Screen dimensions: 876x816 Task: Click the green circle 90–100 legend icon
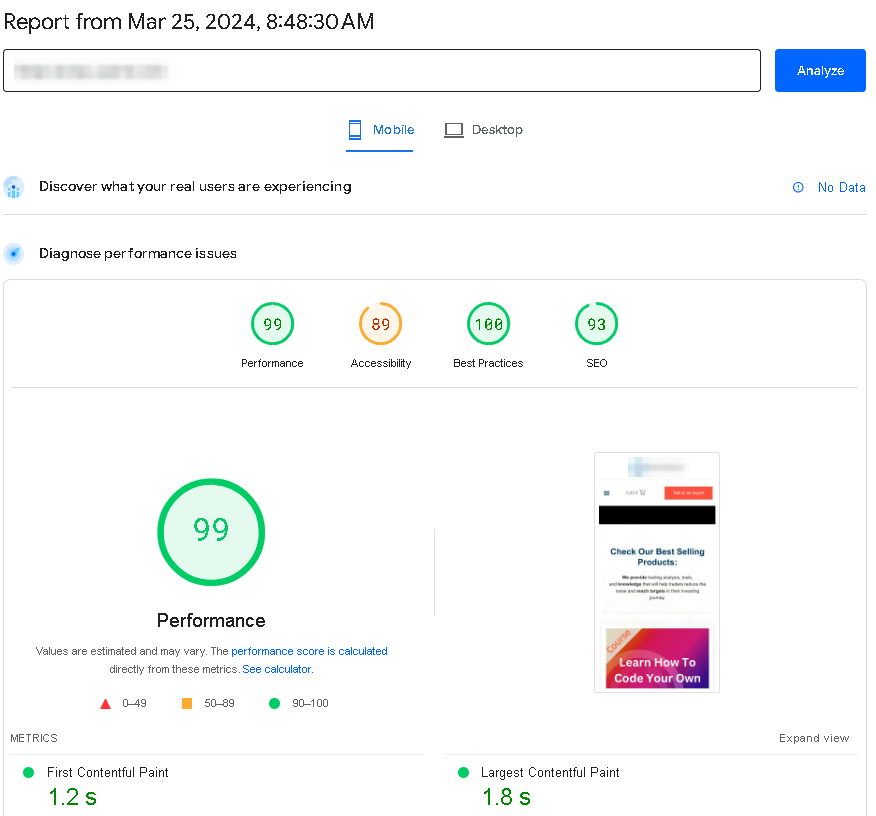click(x=274, y=704)
